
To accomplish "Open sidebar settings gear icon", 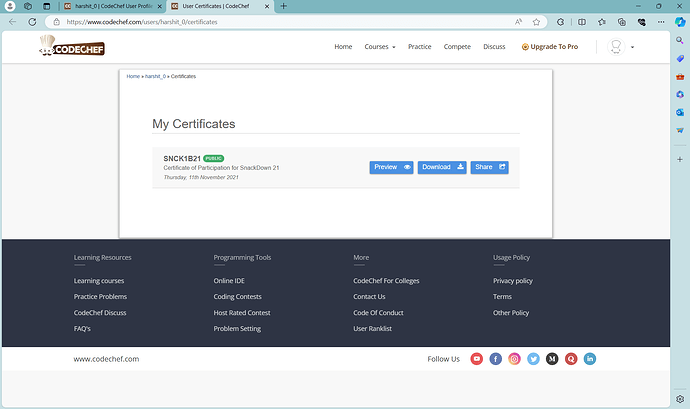I will pos(680,399).
